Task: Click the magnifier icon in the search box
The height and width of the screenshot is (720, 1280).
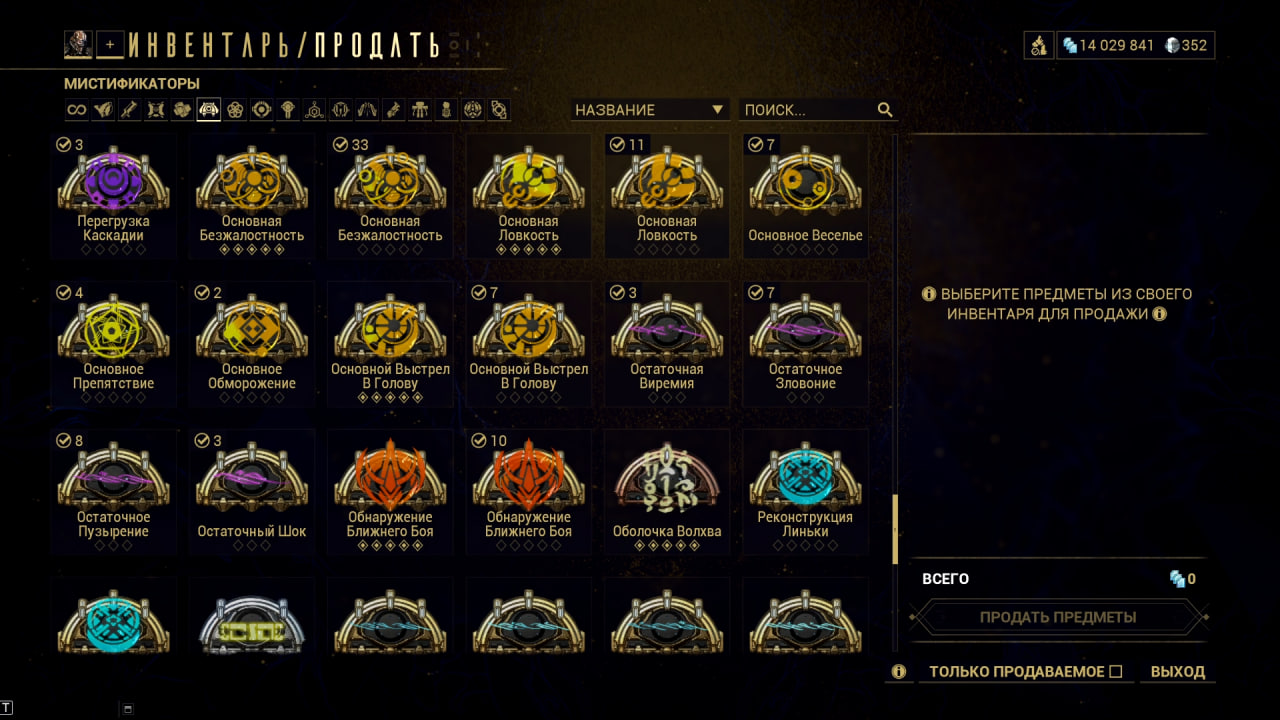Action: tap(885, 110)
